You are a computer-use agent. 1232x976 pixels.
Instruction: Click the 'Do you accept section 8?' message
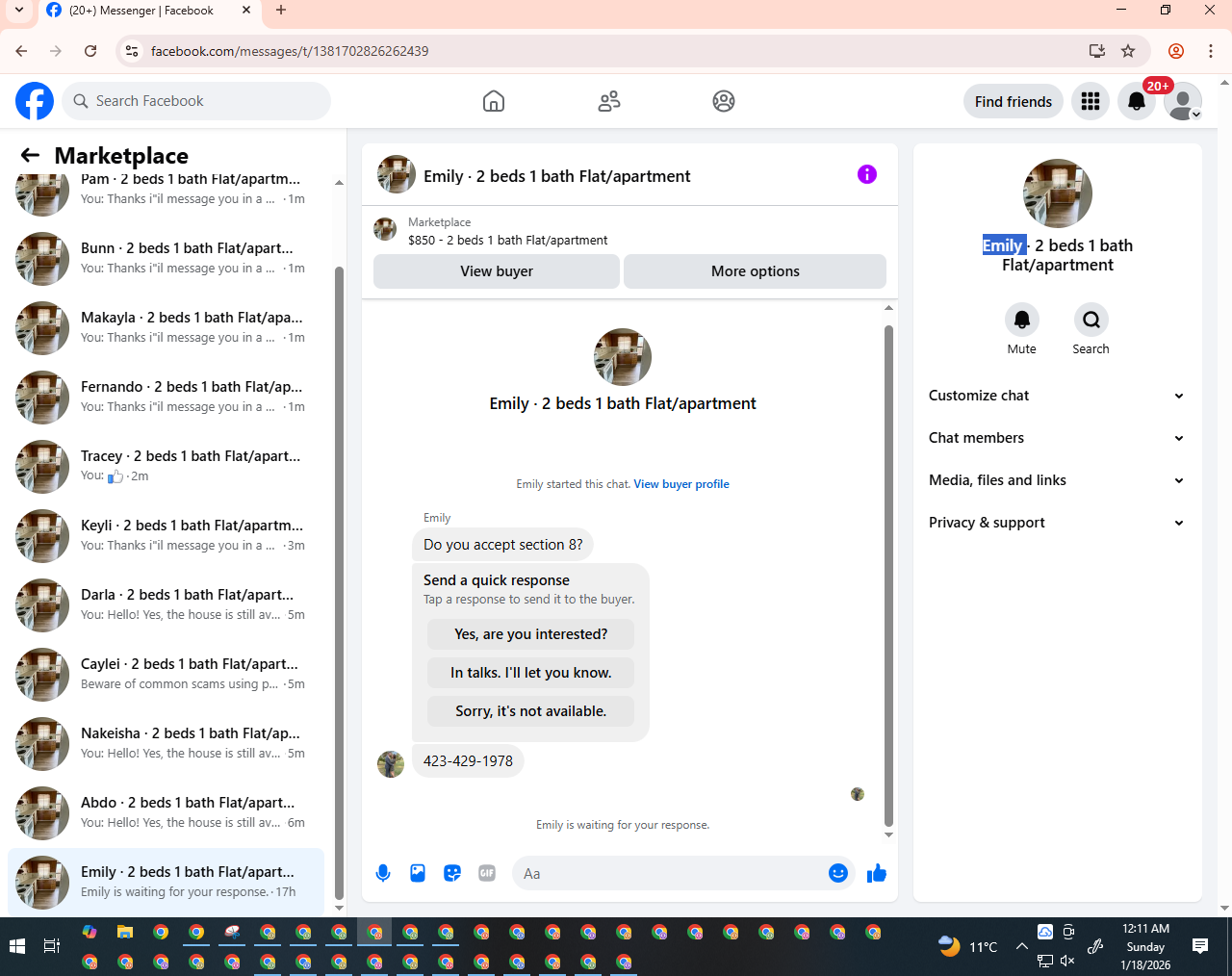click(x=502, y=545)
